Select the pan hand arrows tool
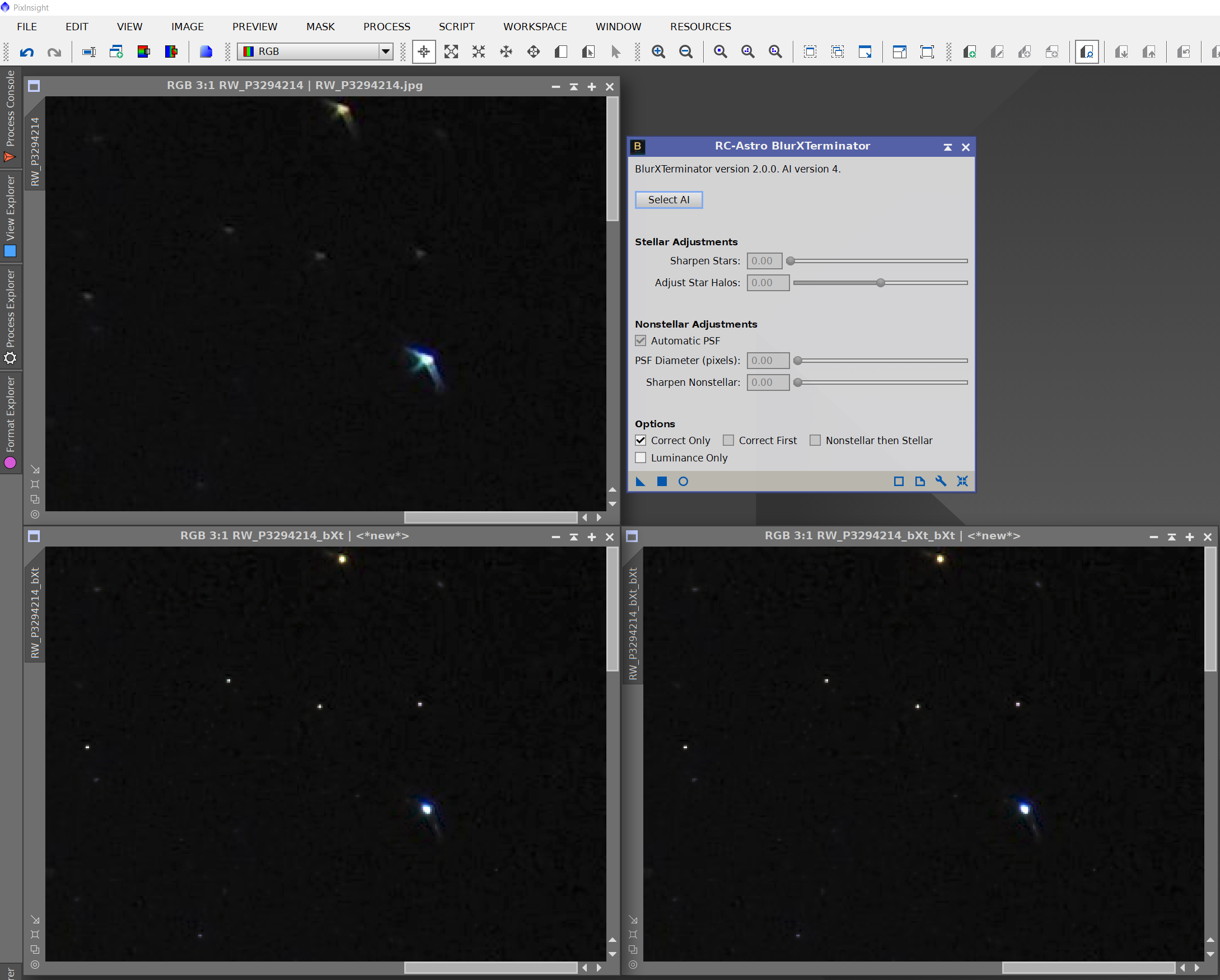This screenshot has width=1220, height=980. (x=534, y=52)
